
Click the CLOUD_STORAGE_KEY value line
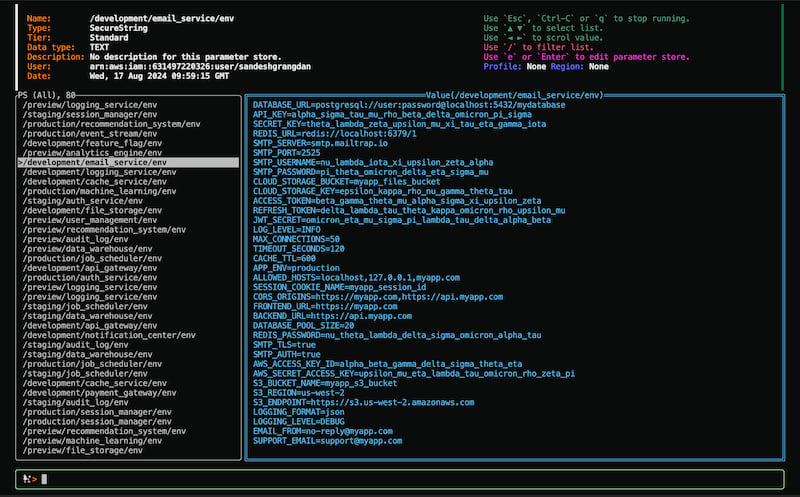coord(383,191)
